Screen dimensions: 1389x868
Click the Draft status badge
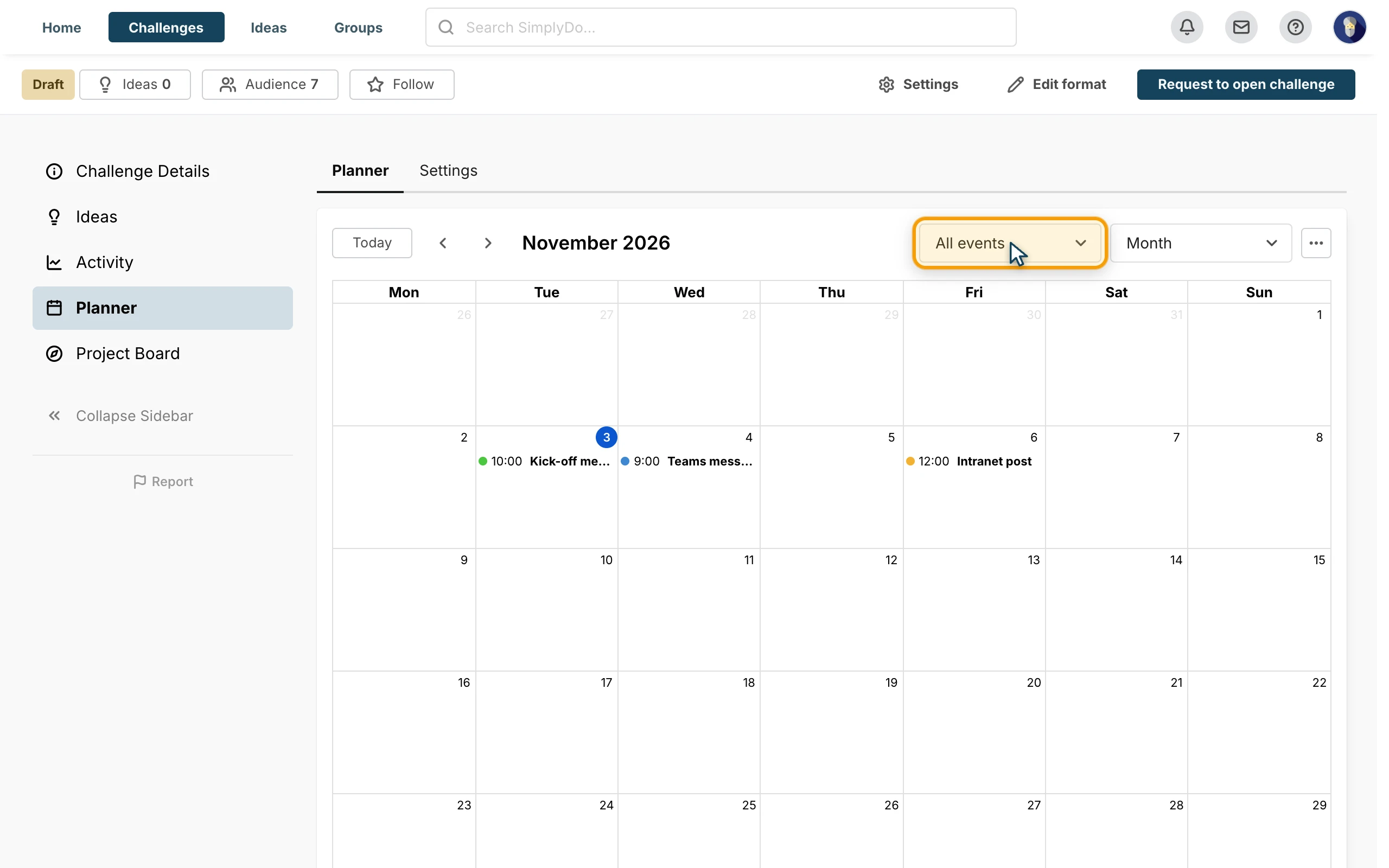pyautogui.click(x=48, y=85)
